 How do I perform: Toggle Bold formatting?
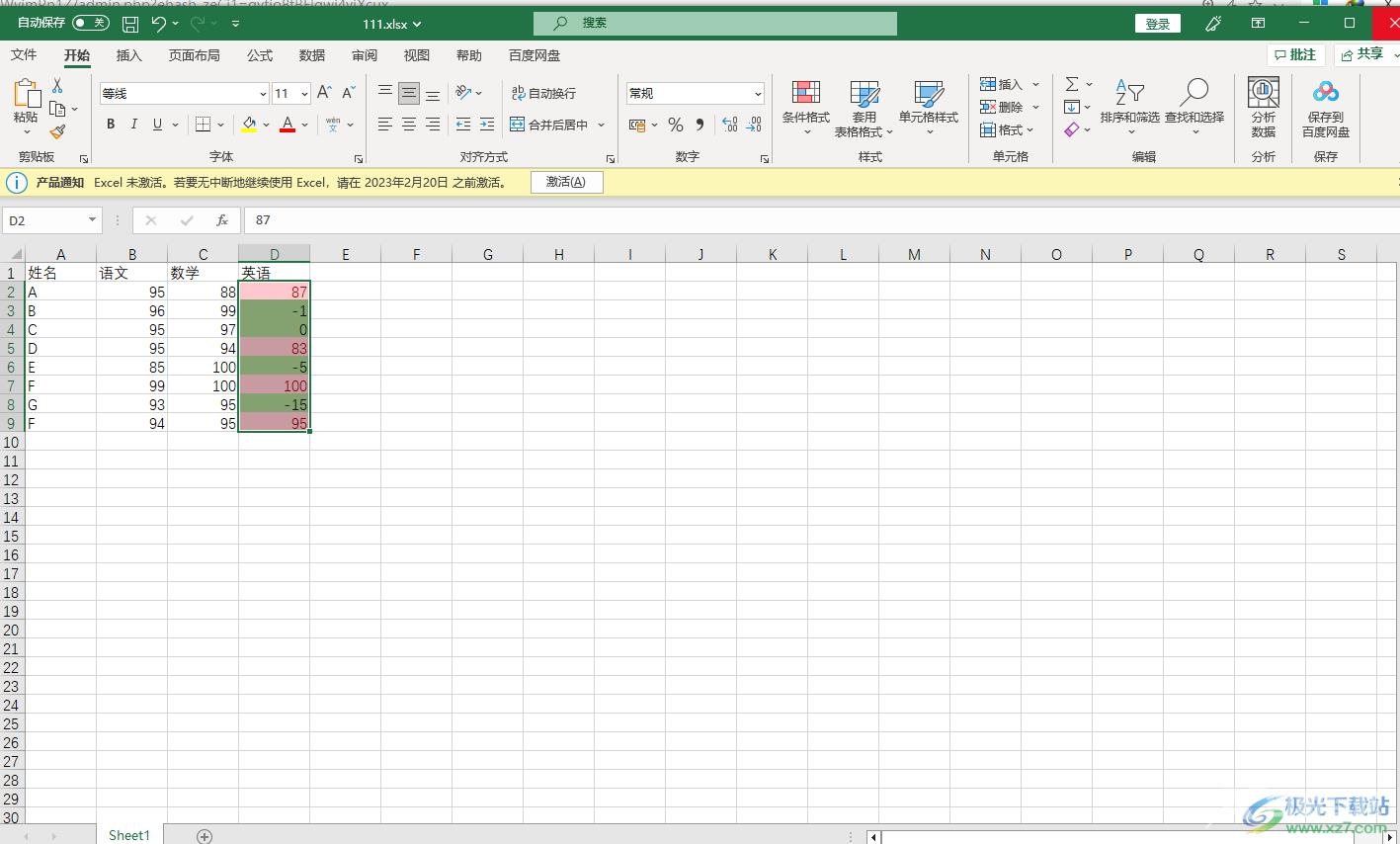coord(111,125)
